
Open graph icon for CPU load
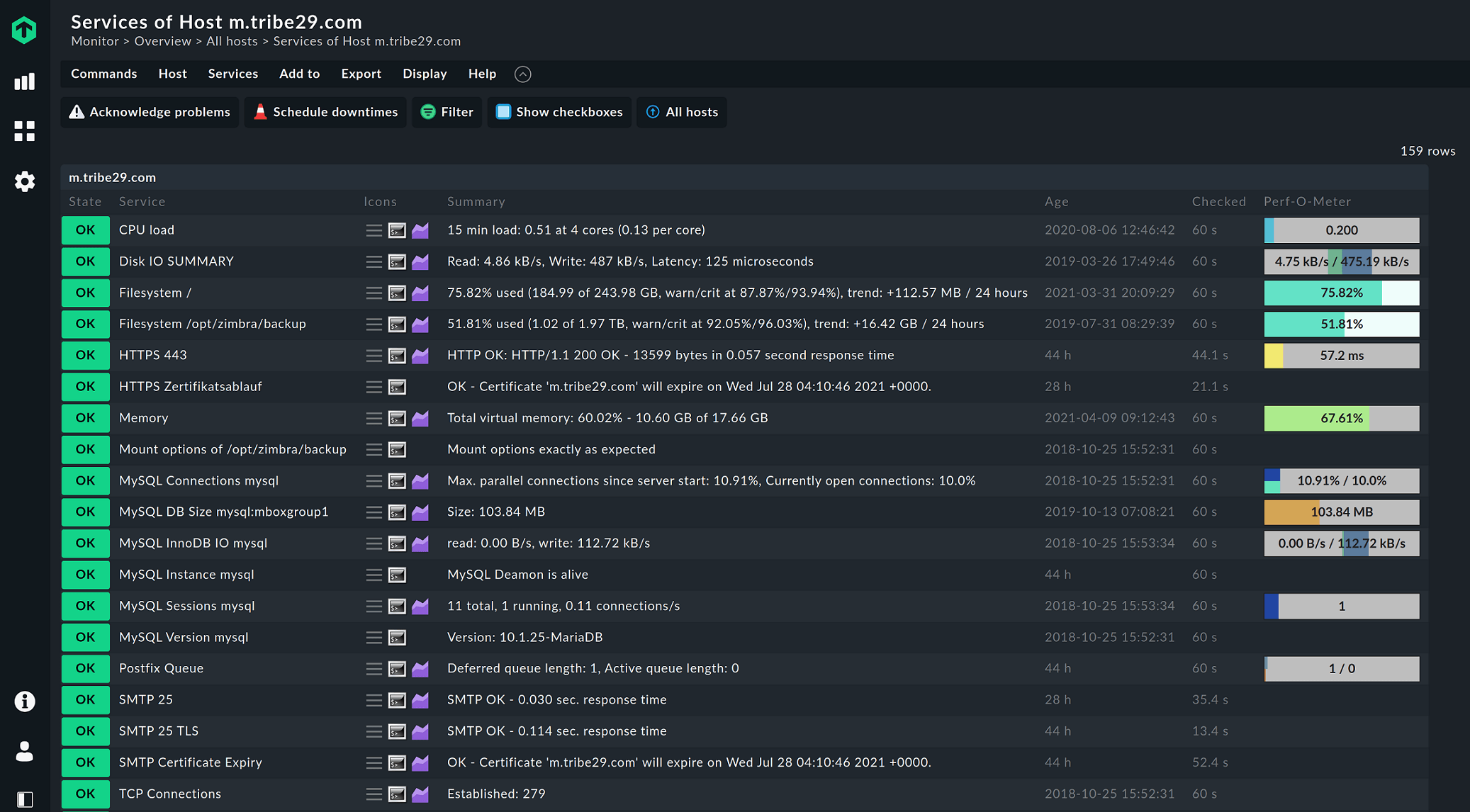[420, 230]
